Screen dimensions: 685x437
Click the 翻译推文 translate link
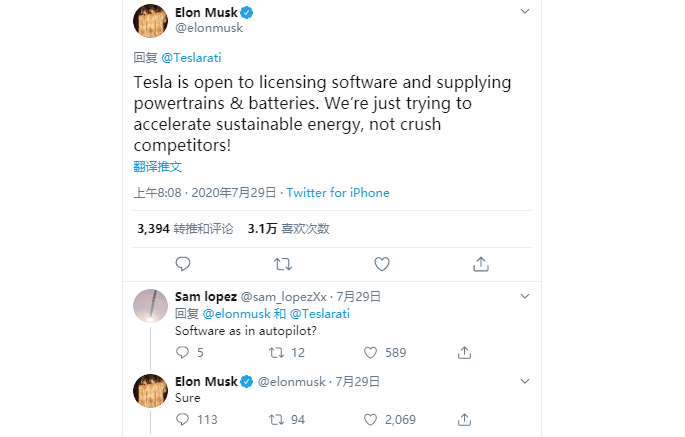tap(158, 166)
